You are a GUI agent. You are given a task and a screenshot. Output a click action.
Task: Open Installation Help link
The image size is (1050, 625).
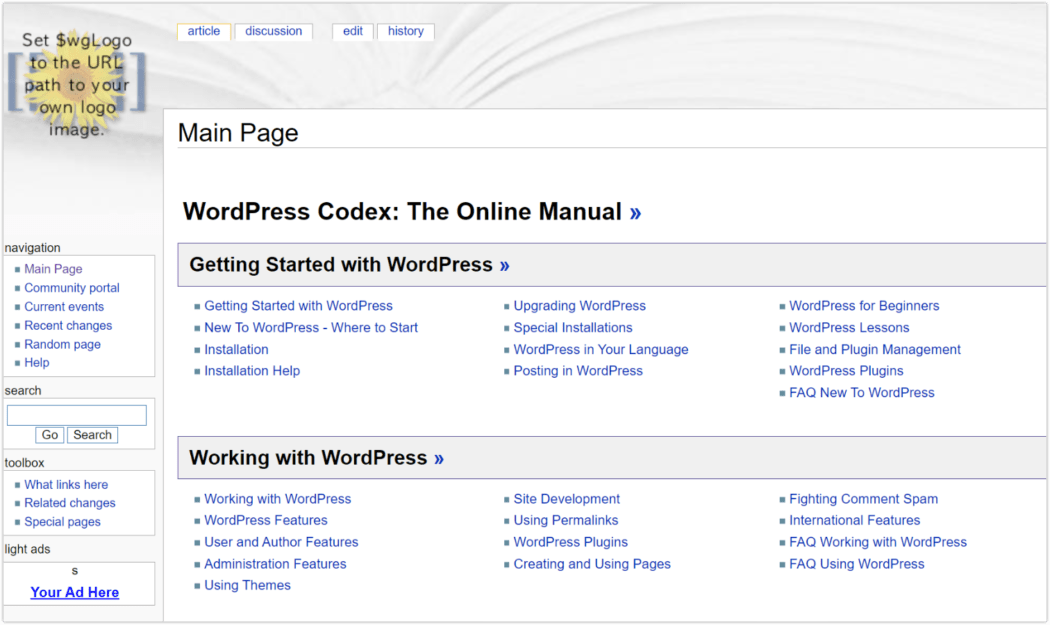tap(252, 370)
